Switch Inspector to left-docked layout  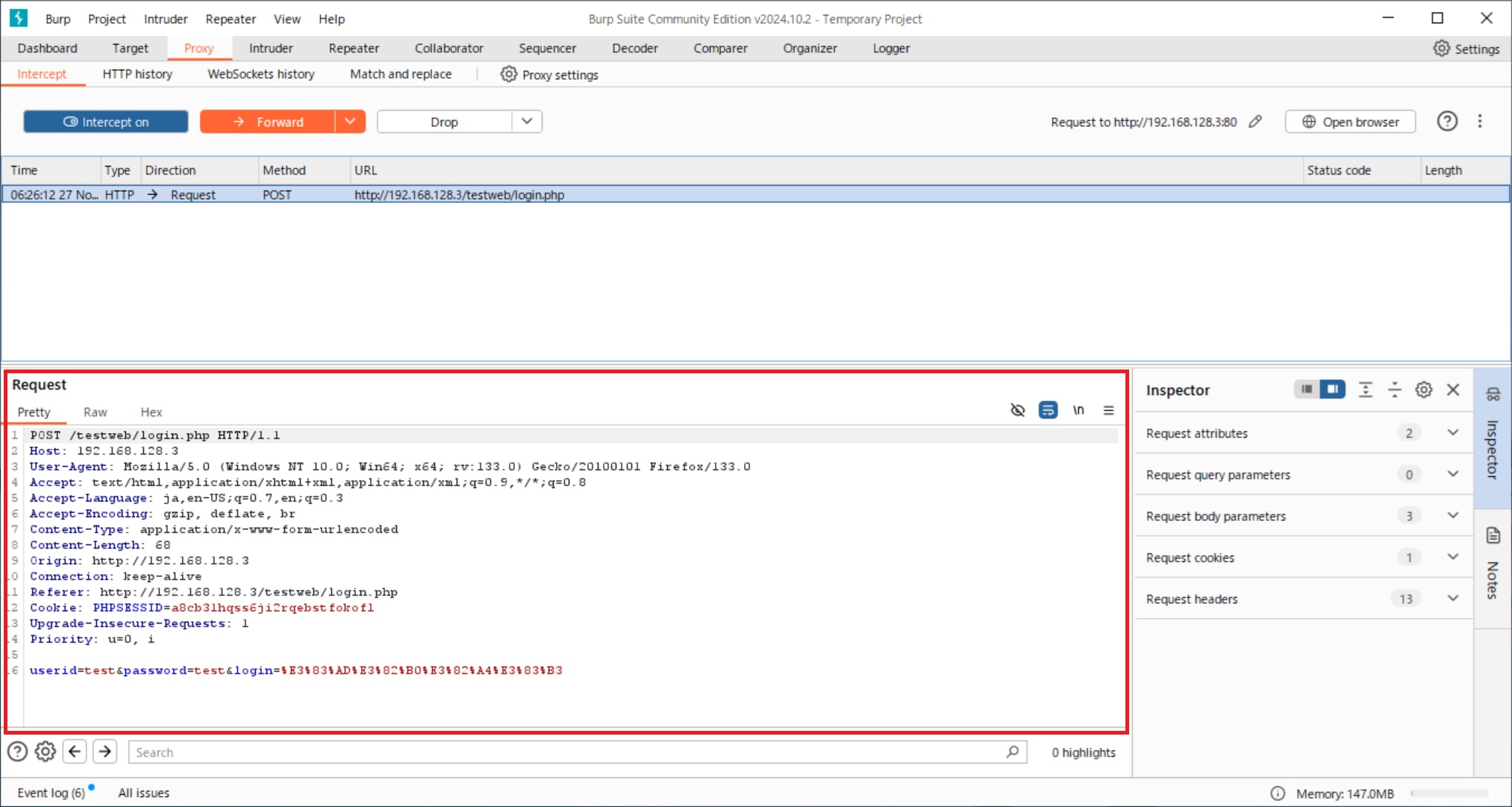(1307, 389)
